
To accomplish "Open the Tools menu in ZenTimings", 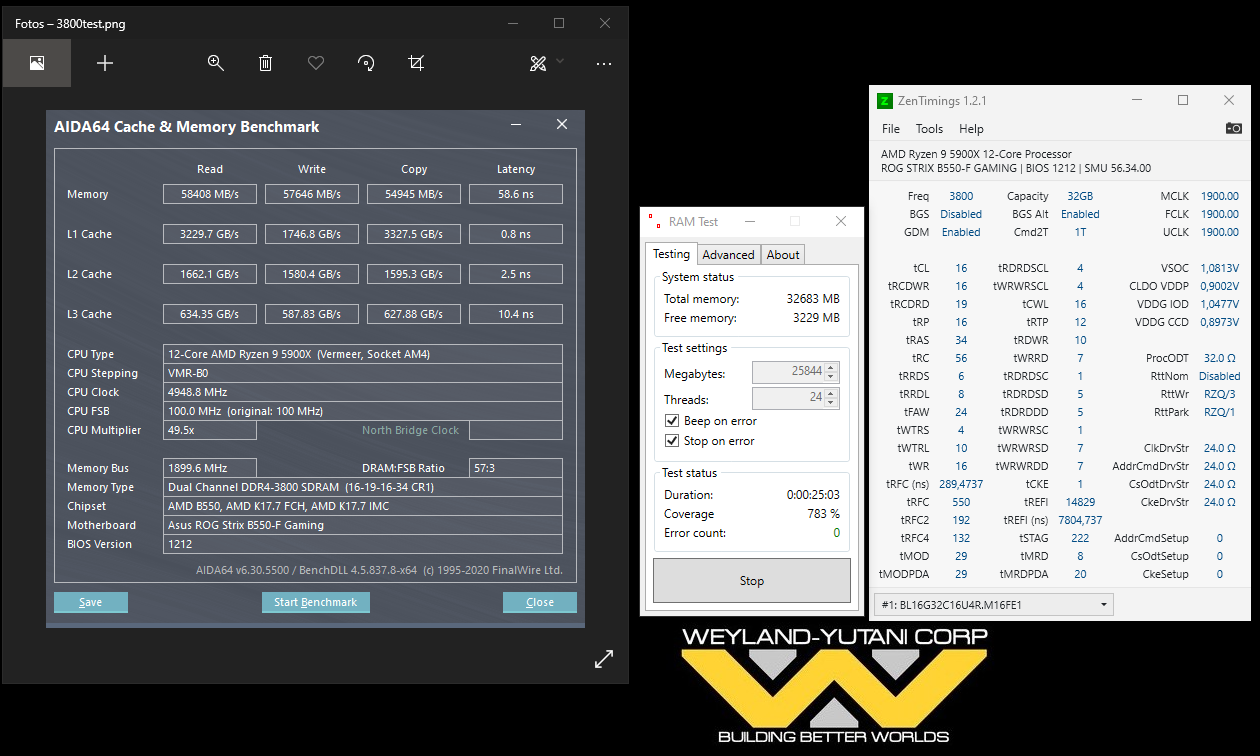I will tap(929, 128).
